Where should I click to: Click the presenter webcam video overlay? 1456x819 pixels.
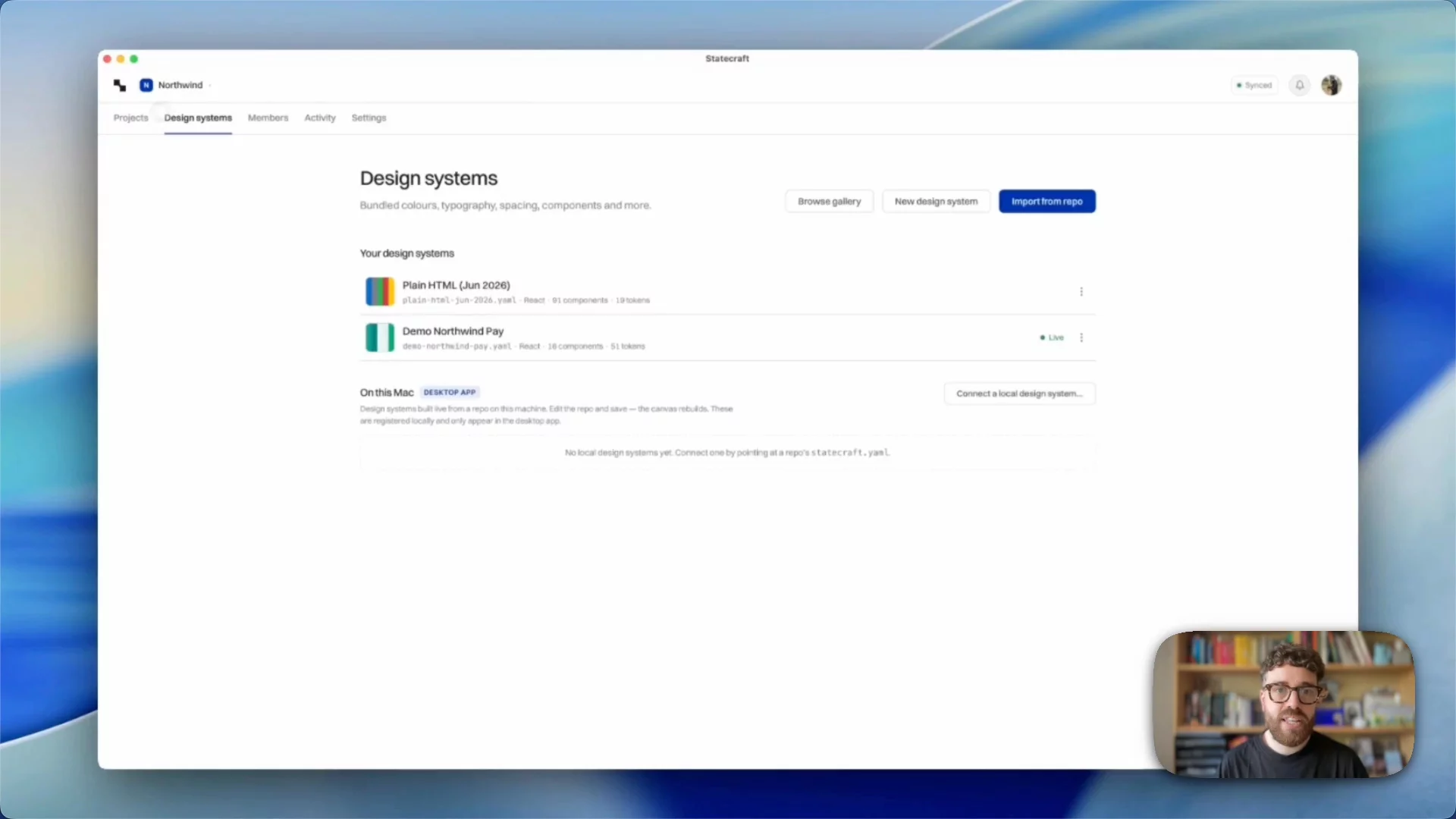1283,704
